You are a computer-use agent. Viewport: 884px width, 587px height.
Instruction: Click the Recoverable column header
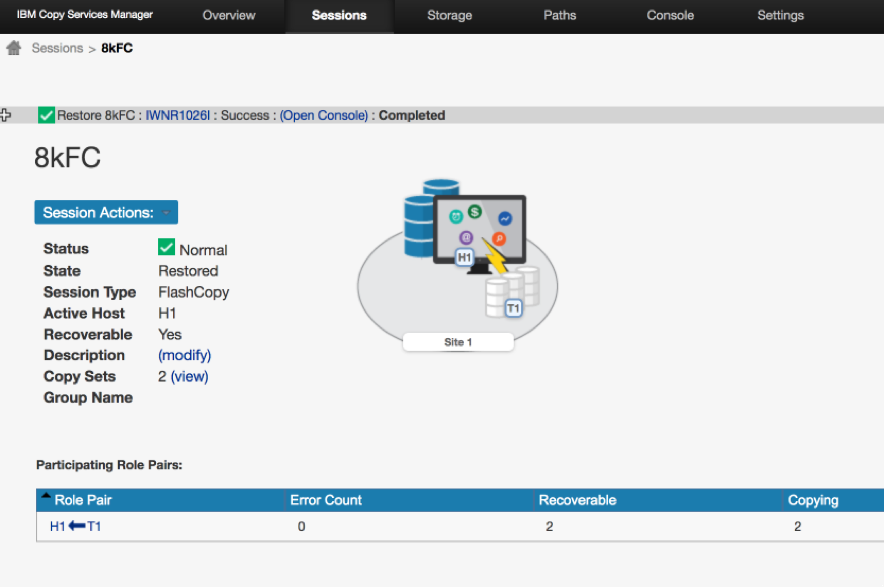(577, 500)
